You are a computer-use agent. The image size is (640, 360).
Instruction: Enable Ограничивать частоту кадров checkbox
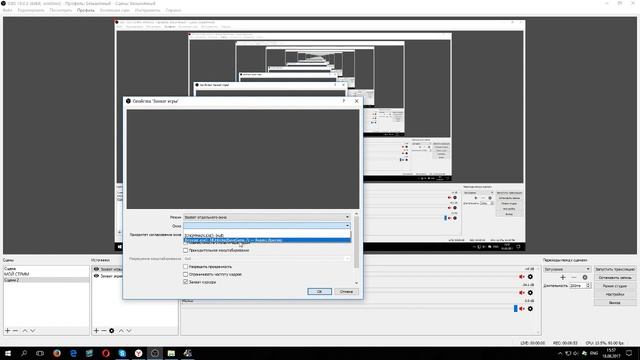pyautogui.click(x=186, y=274)
